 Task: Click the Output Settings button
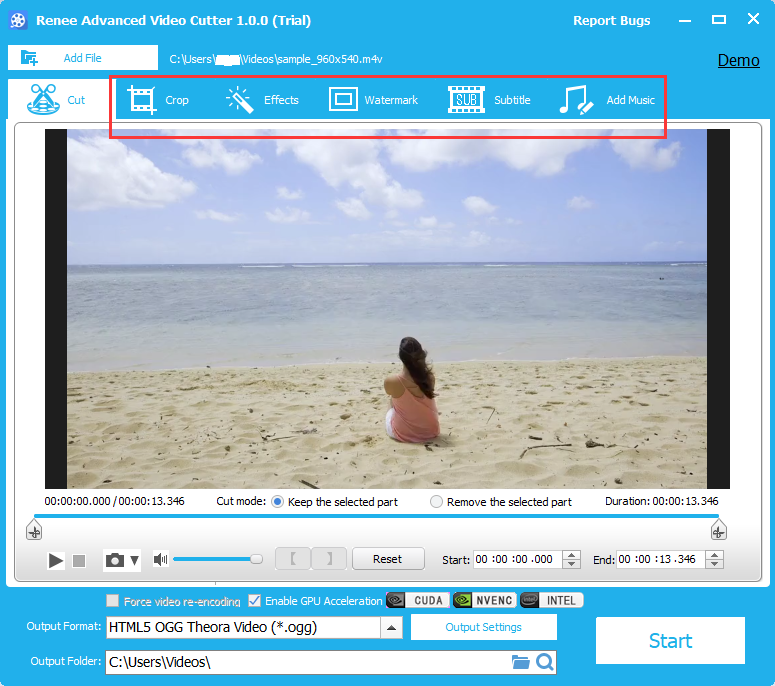click(x=483, y=627)
